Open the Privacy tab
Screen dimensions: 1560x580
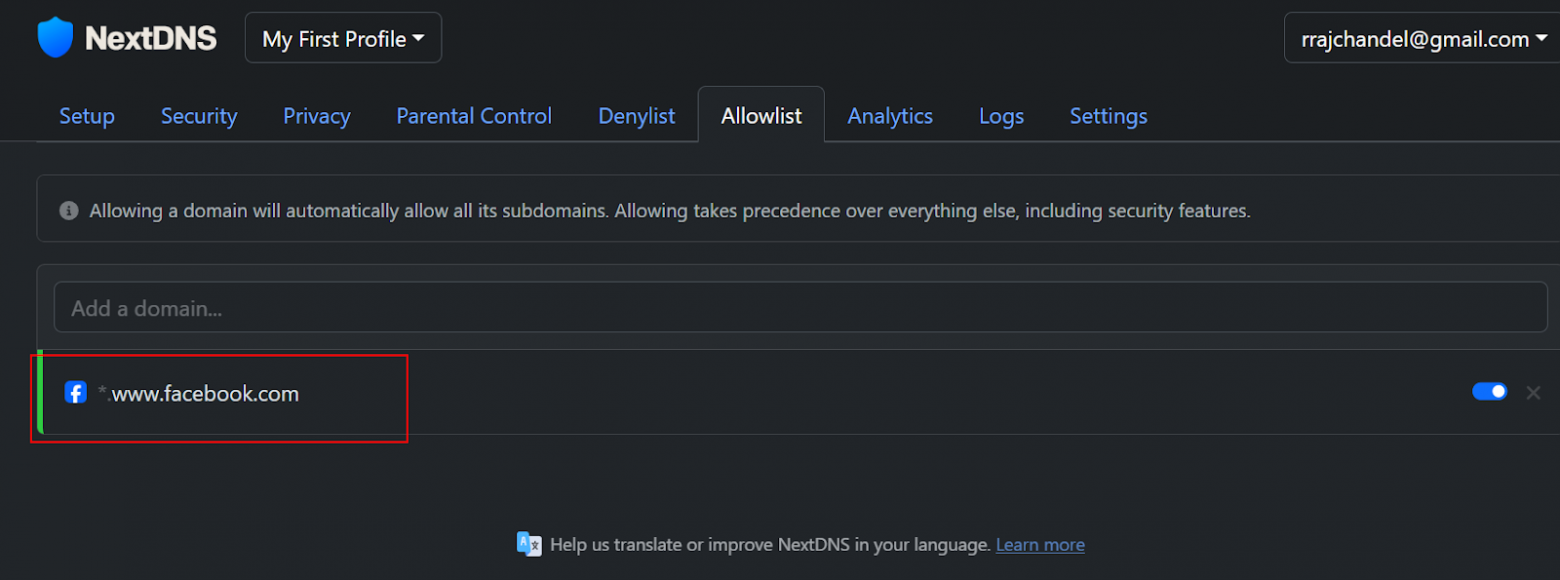(x=317, y=116)
